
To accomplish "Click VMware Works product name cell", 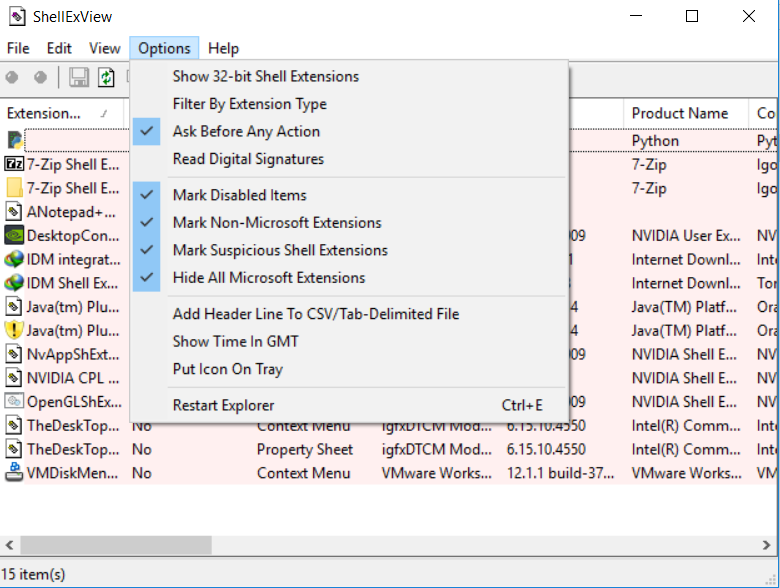I will coord(686,473).
